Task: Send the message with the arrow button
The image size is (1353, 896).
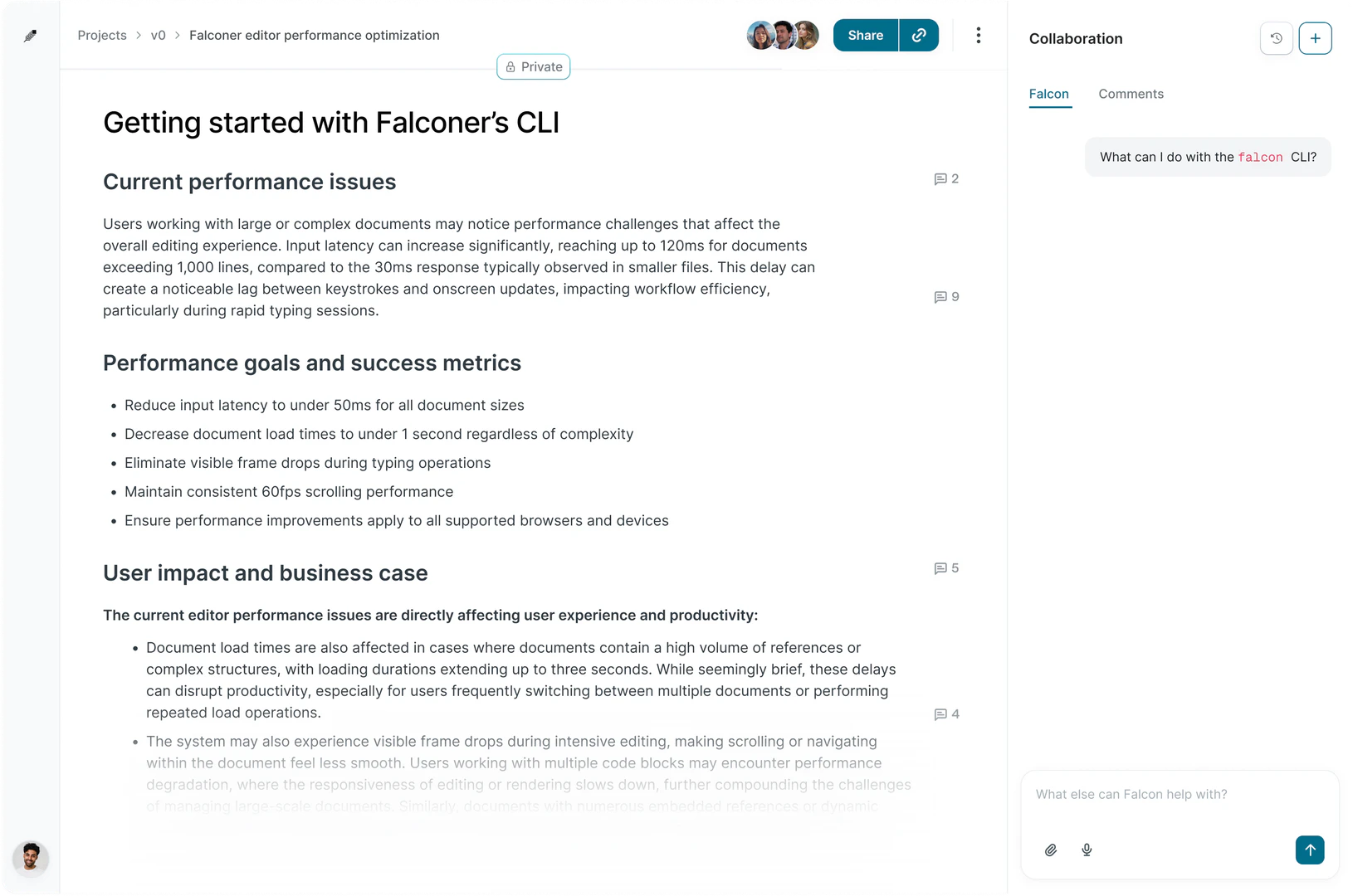Action: [1309, 850]
